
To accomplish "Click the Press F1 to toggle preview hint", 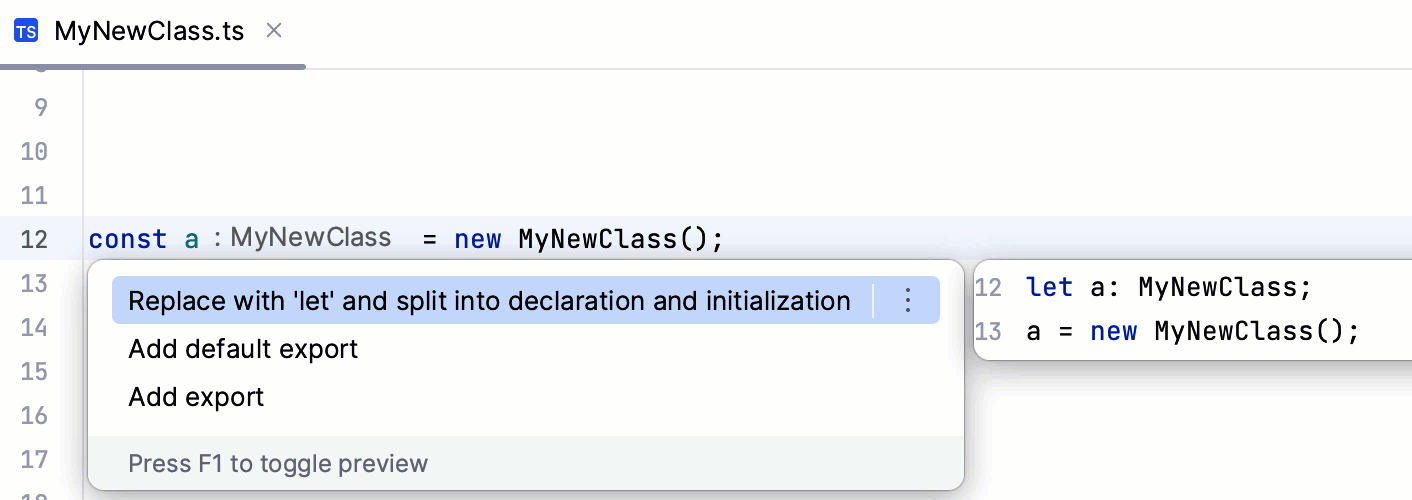I will [278, 464].
